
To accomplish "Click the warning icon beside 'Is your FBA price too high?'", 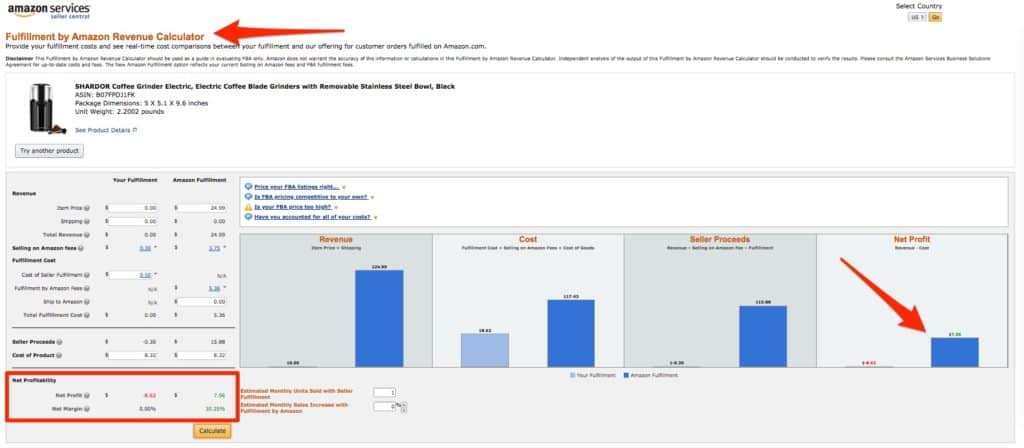I will click(x=248, y=206).
